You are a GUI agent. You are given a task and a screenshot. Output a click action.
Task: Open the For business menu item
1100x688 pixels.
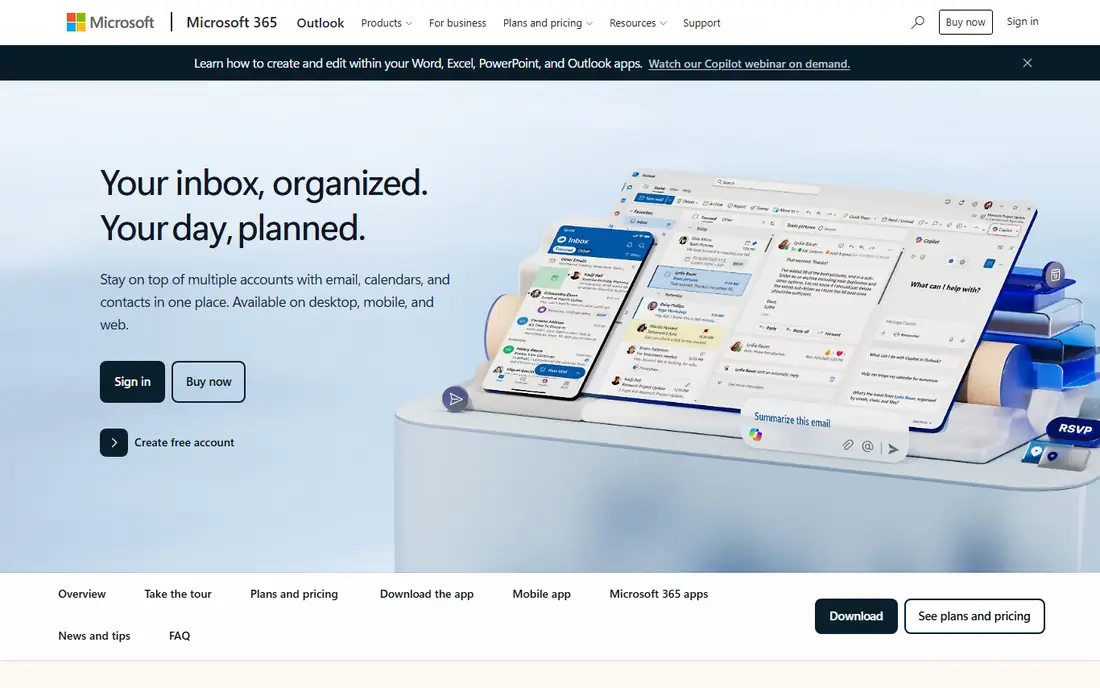point(457,23)
